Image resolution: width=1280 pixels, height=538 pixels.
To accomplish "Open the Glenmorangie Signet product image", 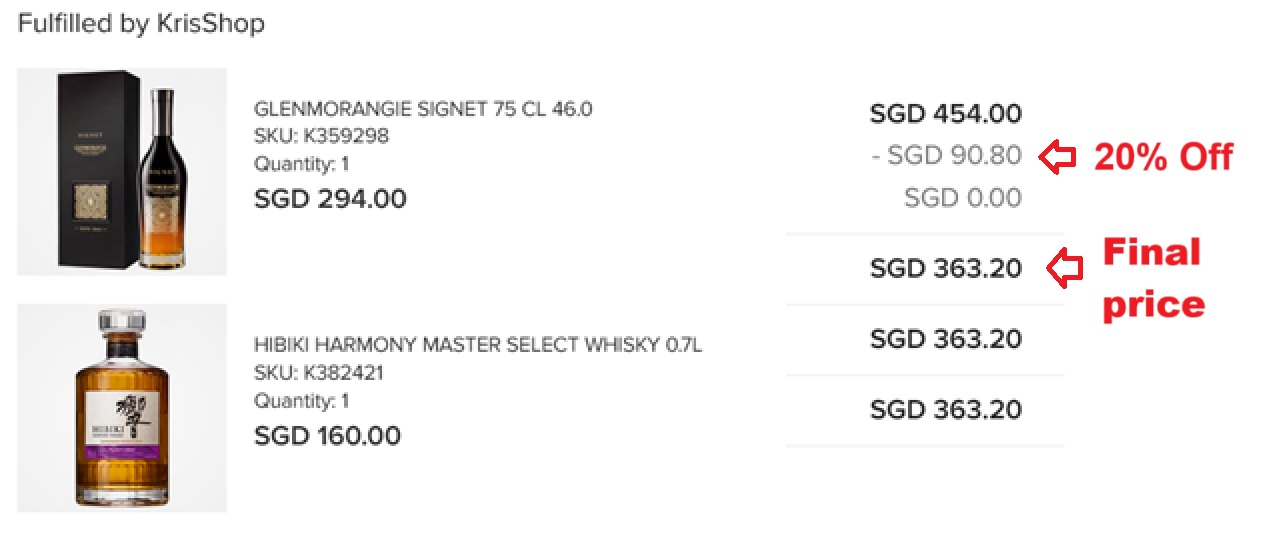I will (122, 172).
